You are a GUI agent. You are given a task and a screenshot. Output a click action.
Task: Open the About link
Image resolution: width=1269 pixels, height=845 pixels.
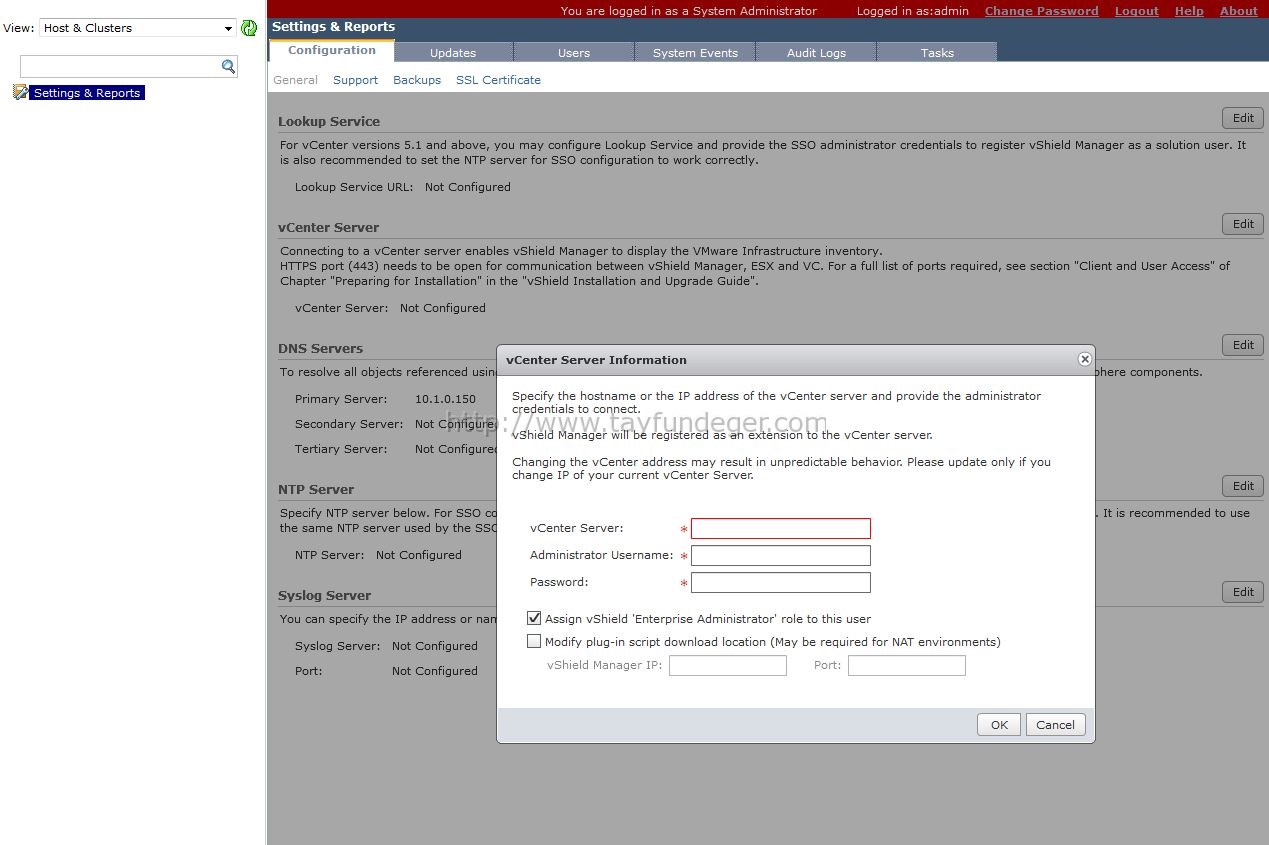tap(1239, 11)
